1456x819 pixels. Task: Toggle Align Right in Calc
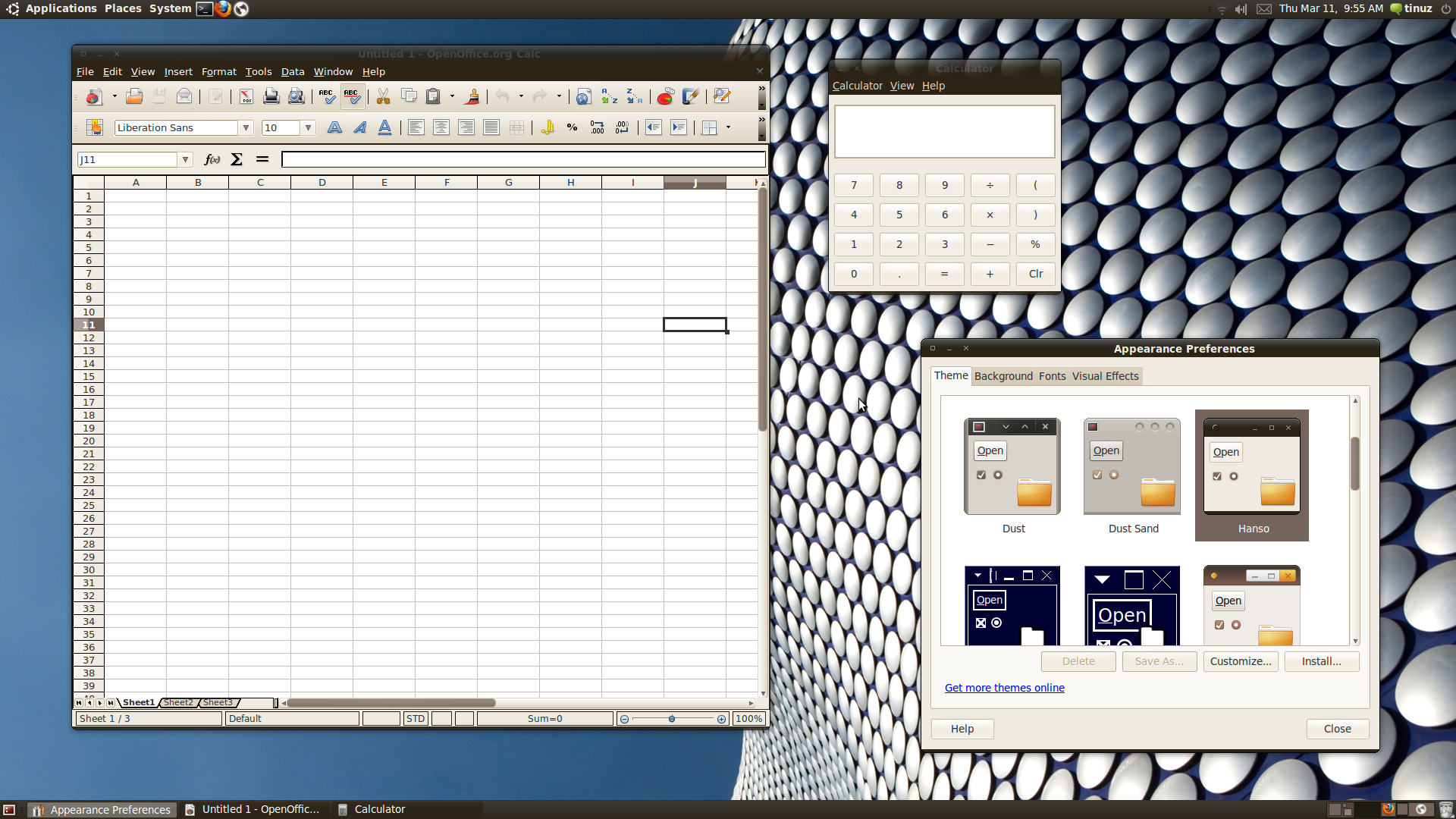(x=466, y=127)
